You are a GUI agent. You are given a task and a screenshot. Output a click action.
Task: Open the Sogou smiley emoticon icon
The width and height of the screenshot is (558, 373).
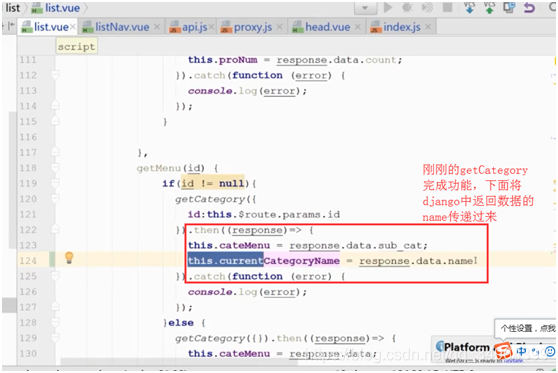tap(550, 352)
